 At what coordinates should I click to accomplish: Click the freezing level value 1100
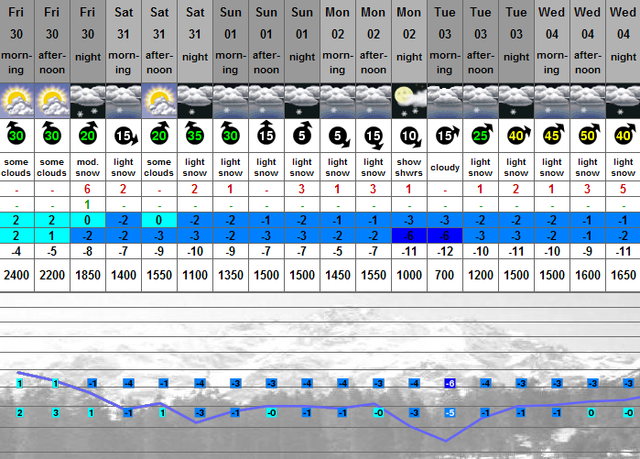pos(195,275)
